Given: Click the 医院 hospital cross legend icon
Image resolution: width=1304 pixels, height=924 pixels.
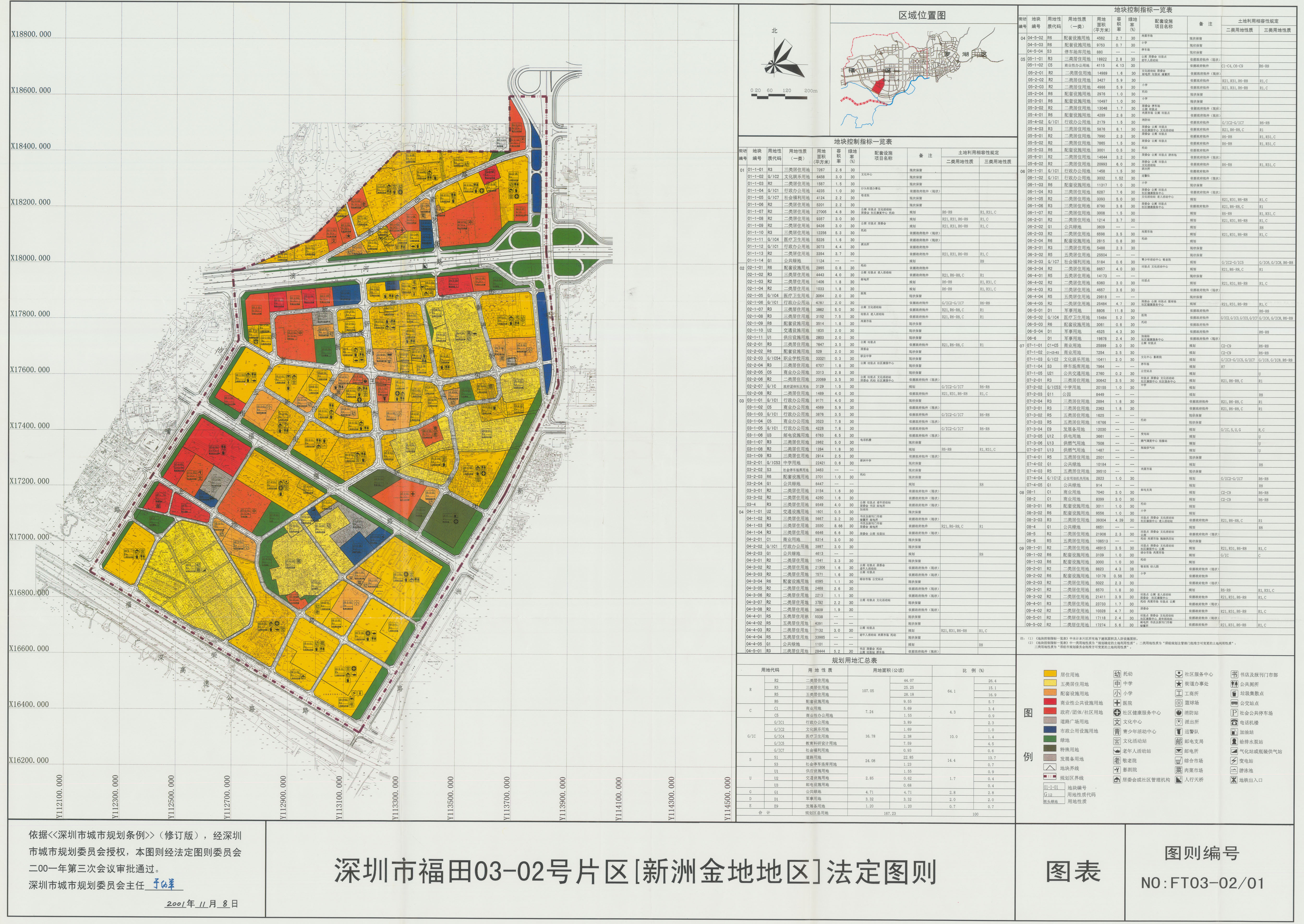Looking at the screenshot, I should pyautogui.click(x=1117, y=703).
